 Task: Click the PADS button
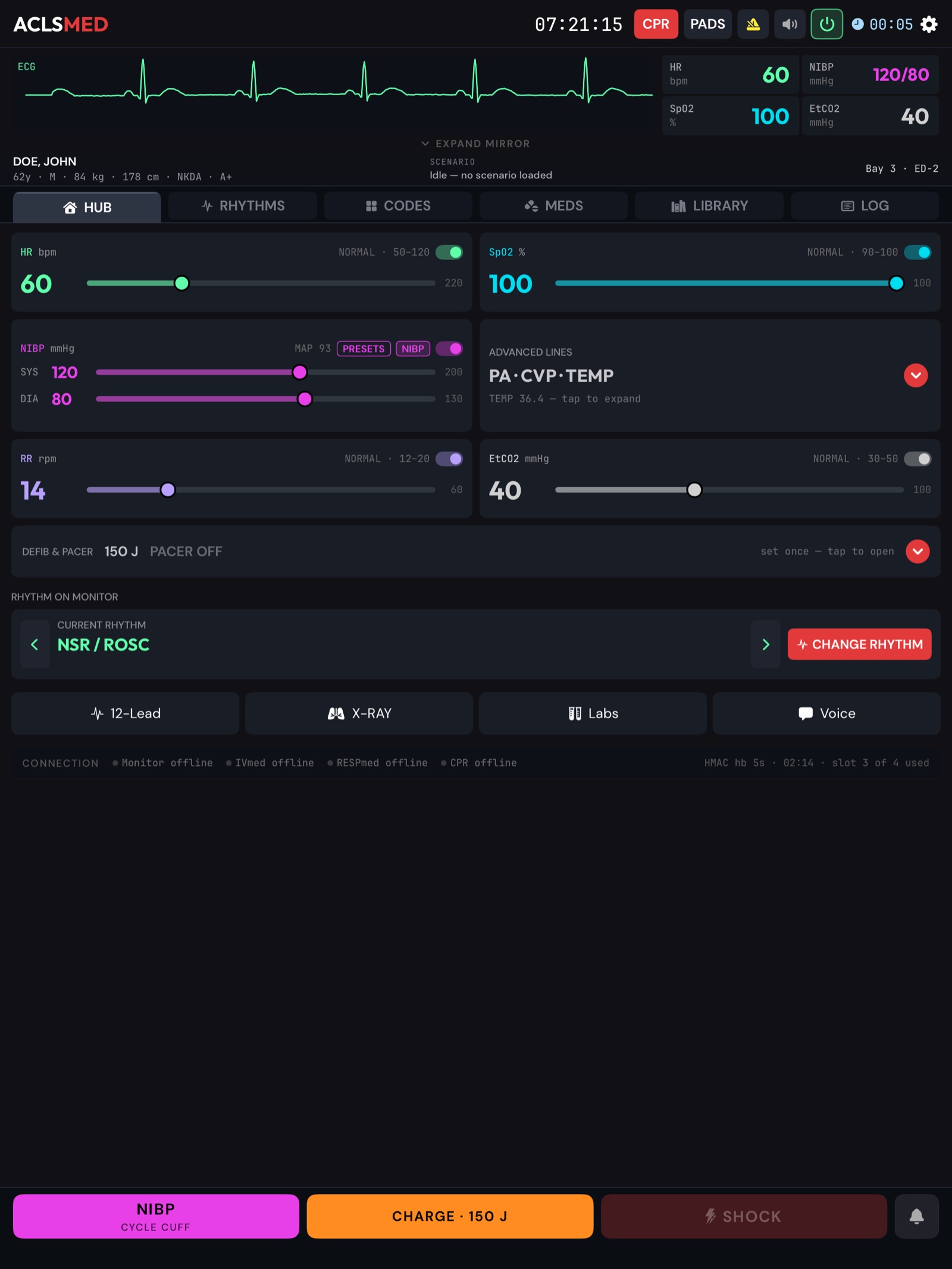(x=707, y=24)
